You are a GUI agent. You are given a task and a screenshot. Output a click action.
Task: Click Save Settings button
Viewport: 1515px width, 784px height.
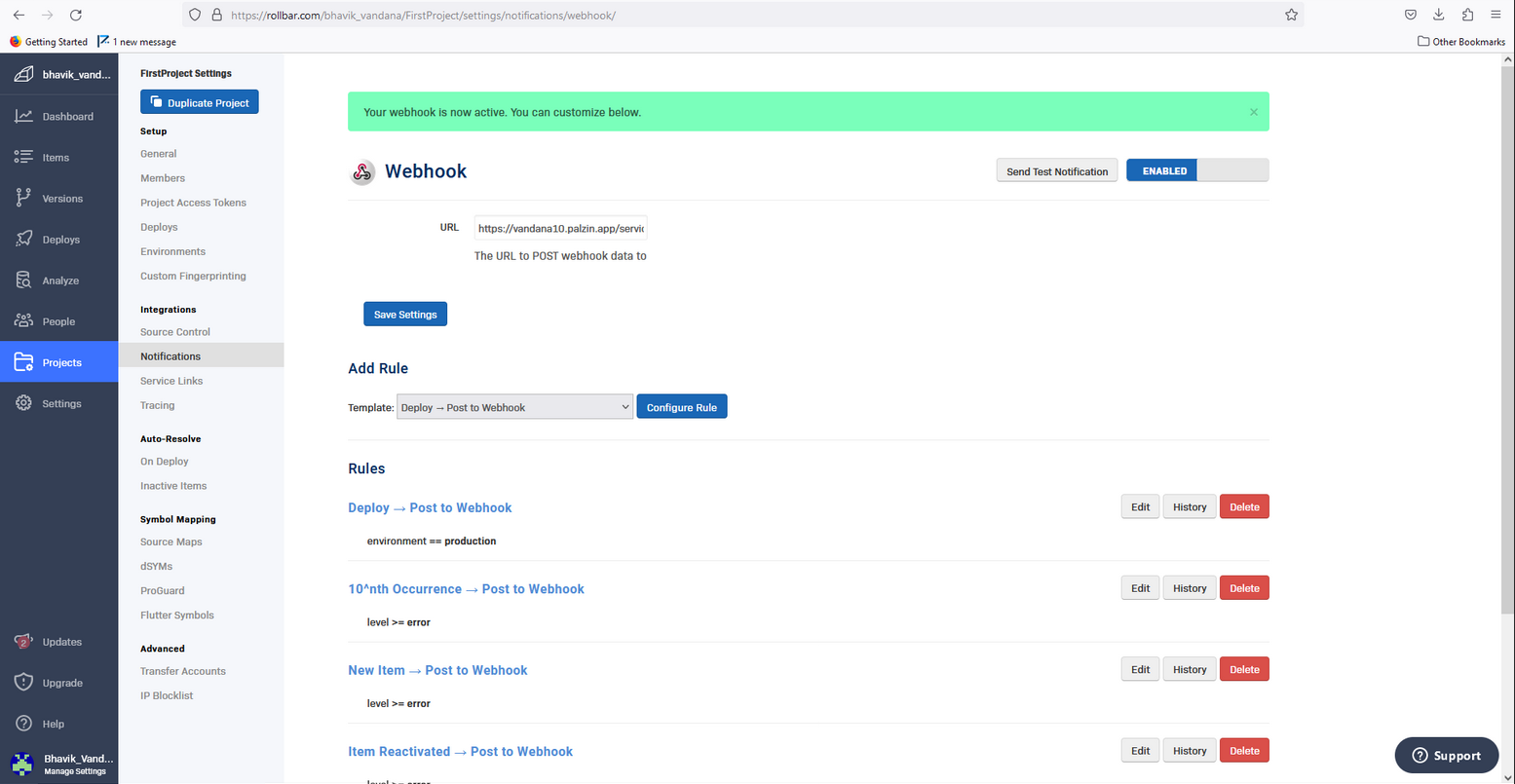pyautogui.click(x=405, y=315)
